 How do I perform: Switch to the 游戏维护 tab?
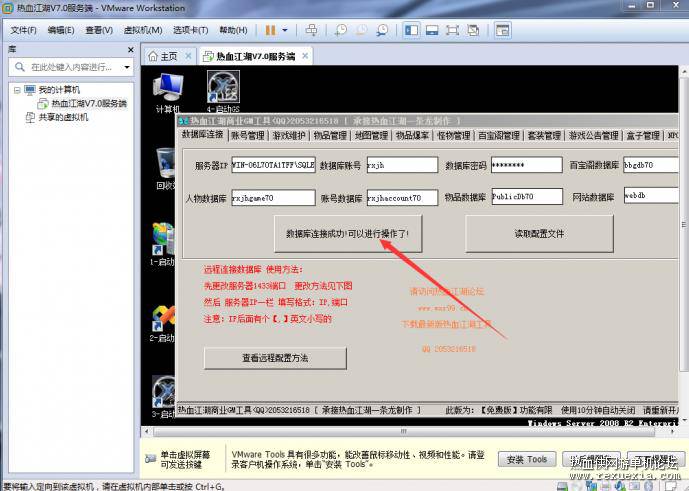(289, 135)
